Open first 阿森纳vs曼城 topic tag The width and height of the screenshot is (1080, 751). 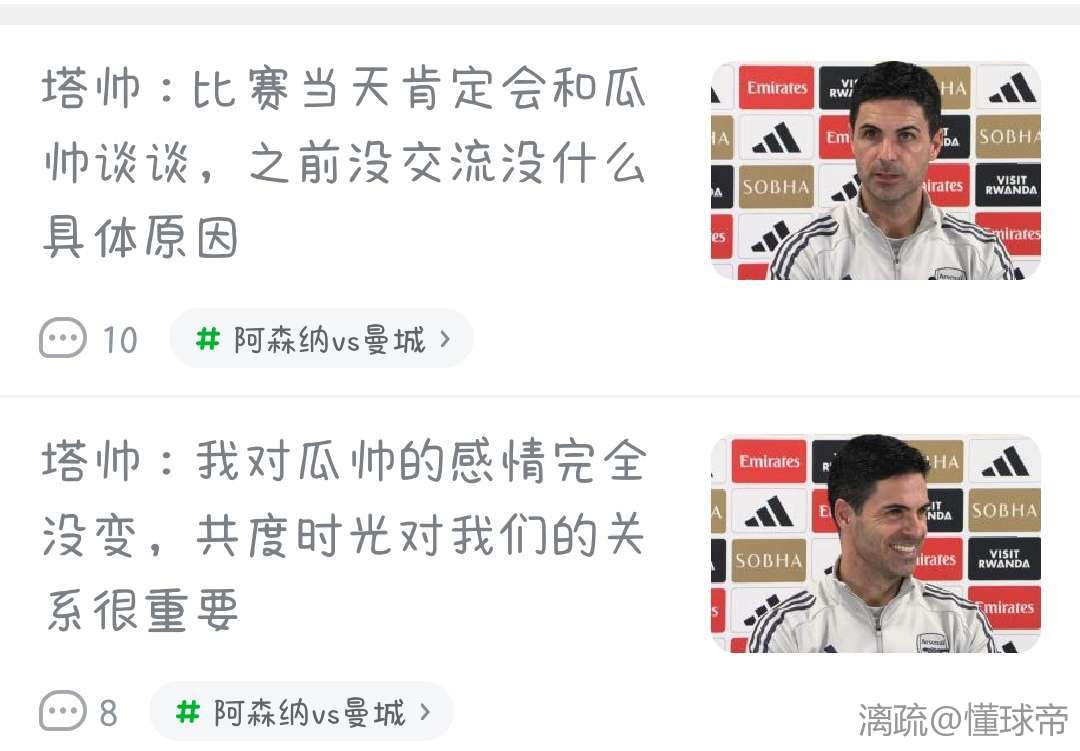coord(321,338)
